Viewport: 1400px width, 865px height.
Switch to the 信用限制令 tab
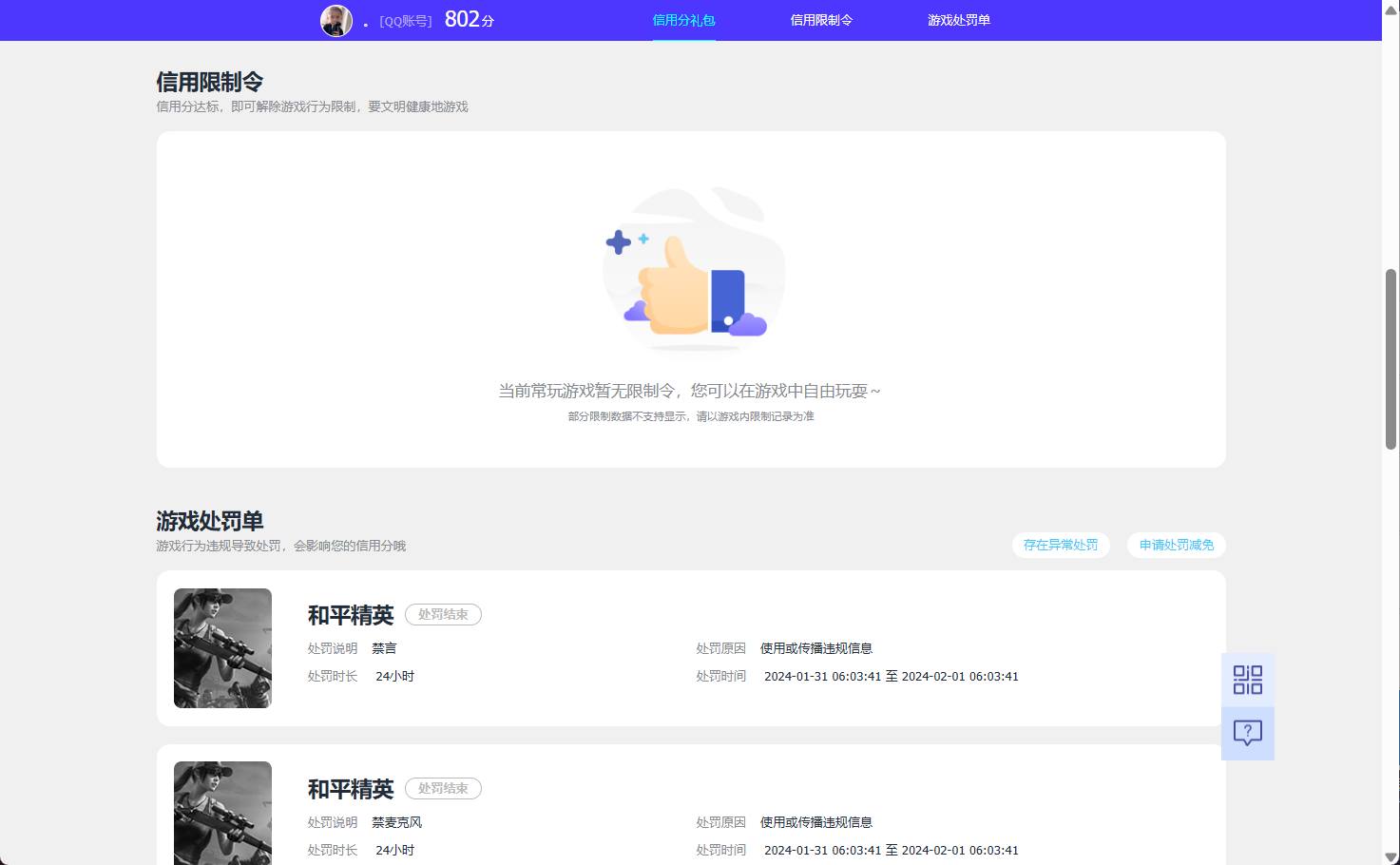click(821, 20)
